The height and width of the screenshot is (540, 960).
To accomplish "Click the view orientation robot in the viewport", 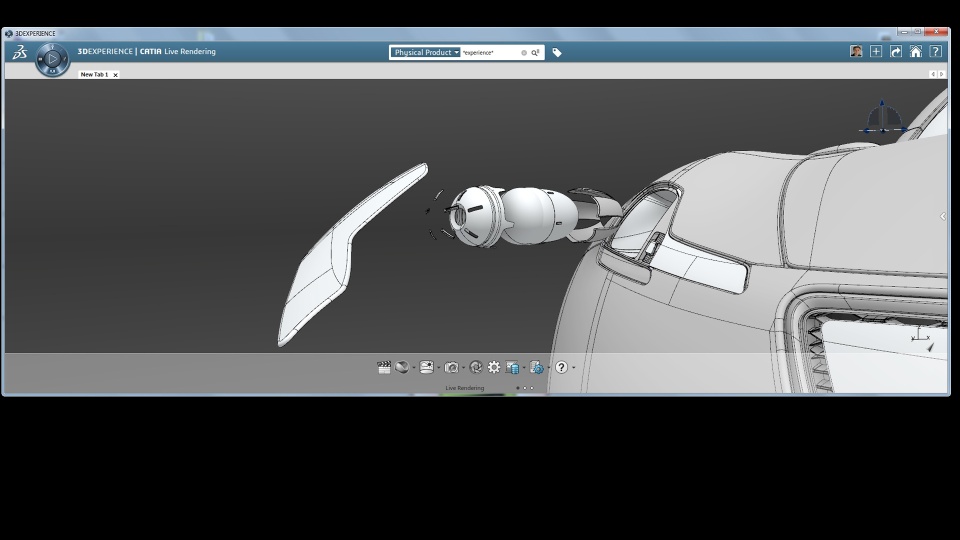I will tap(883, 118).
